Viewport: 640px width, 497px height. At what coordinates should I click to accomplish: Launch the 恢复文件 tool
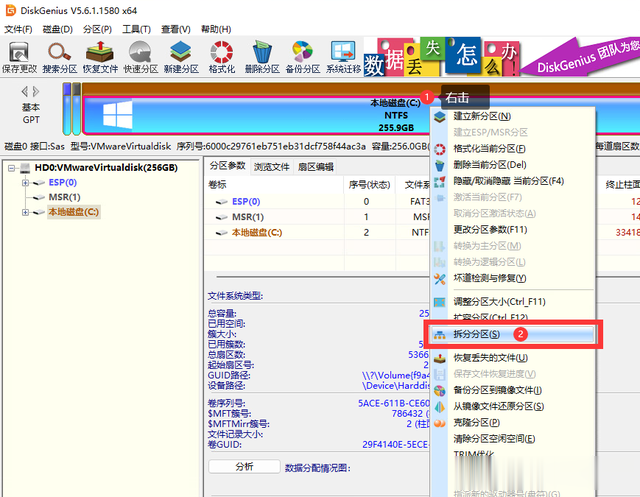(100, 57)
